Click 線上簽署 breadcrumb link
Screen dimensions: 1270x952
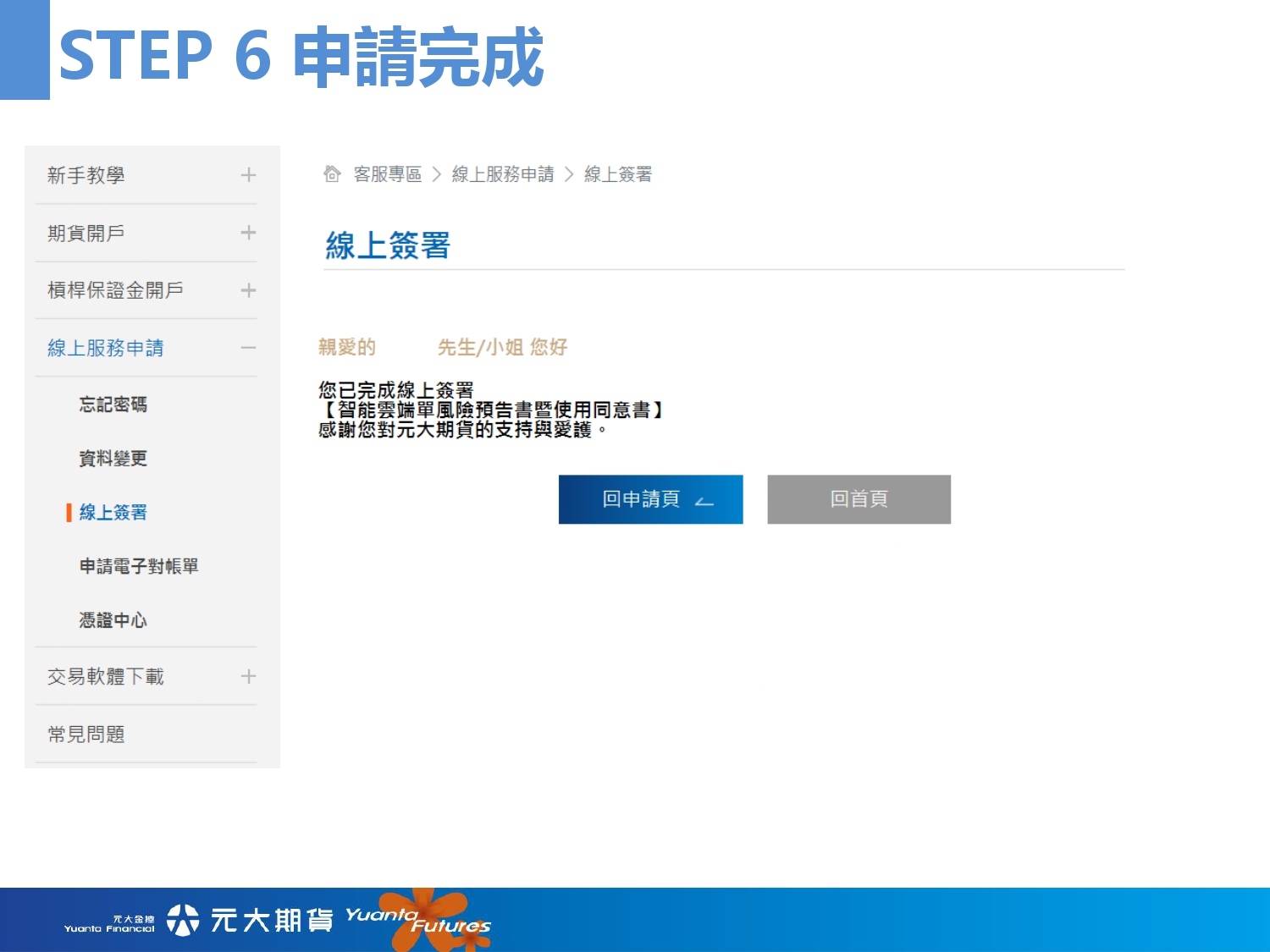point(618,174)
